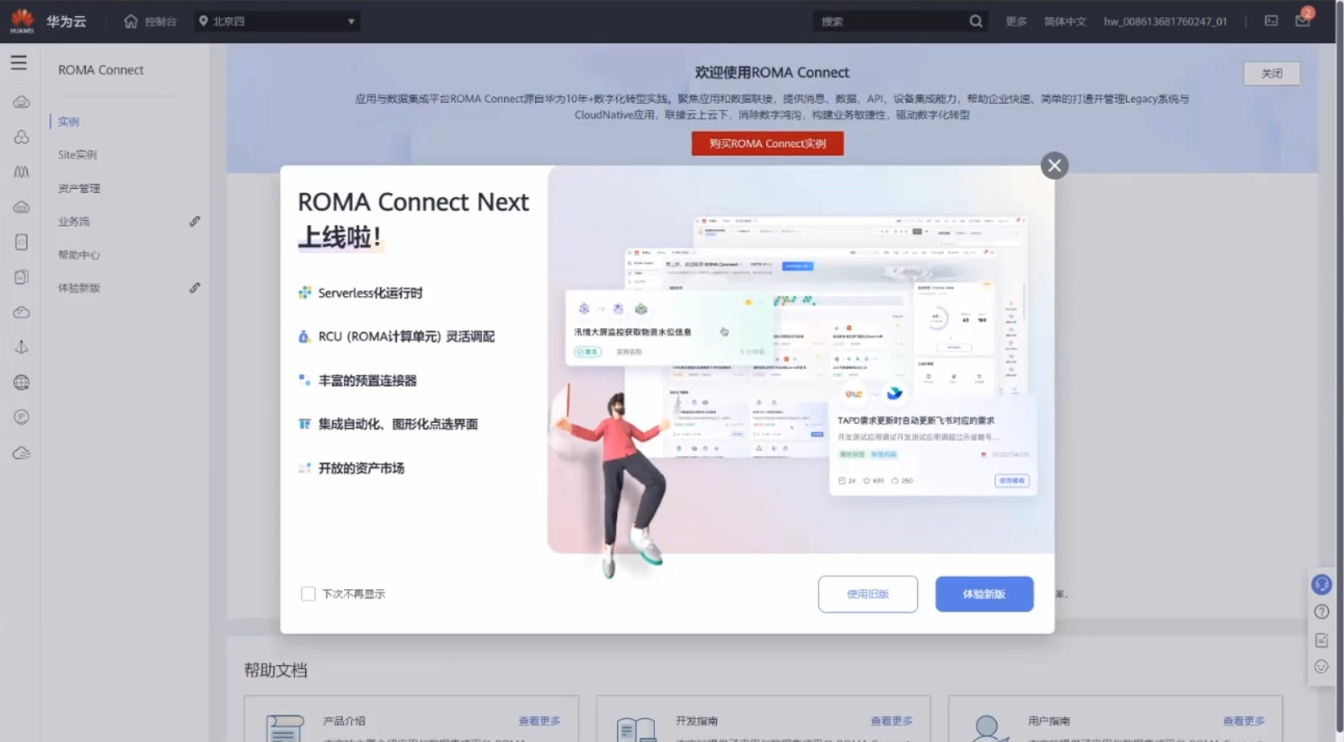Click the 用户指南 card title
The image size is (1344, 742).
tap(1049, 721)
